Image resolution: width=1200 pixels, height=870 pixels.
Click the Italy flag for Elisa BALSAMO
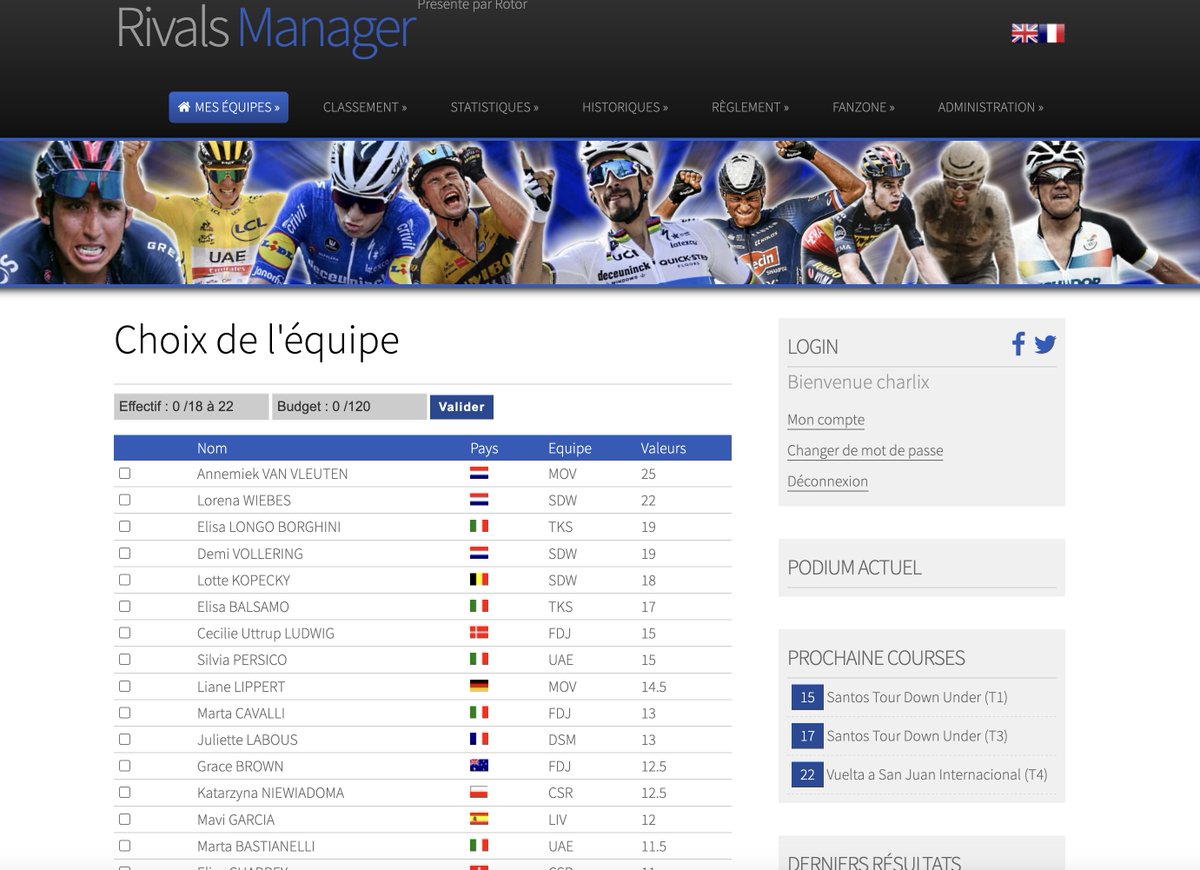[479, 606]
